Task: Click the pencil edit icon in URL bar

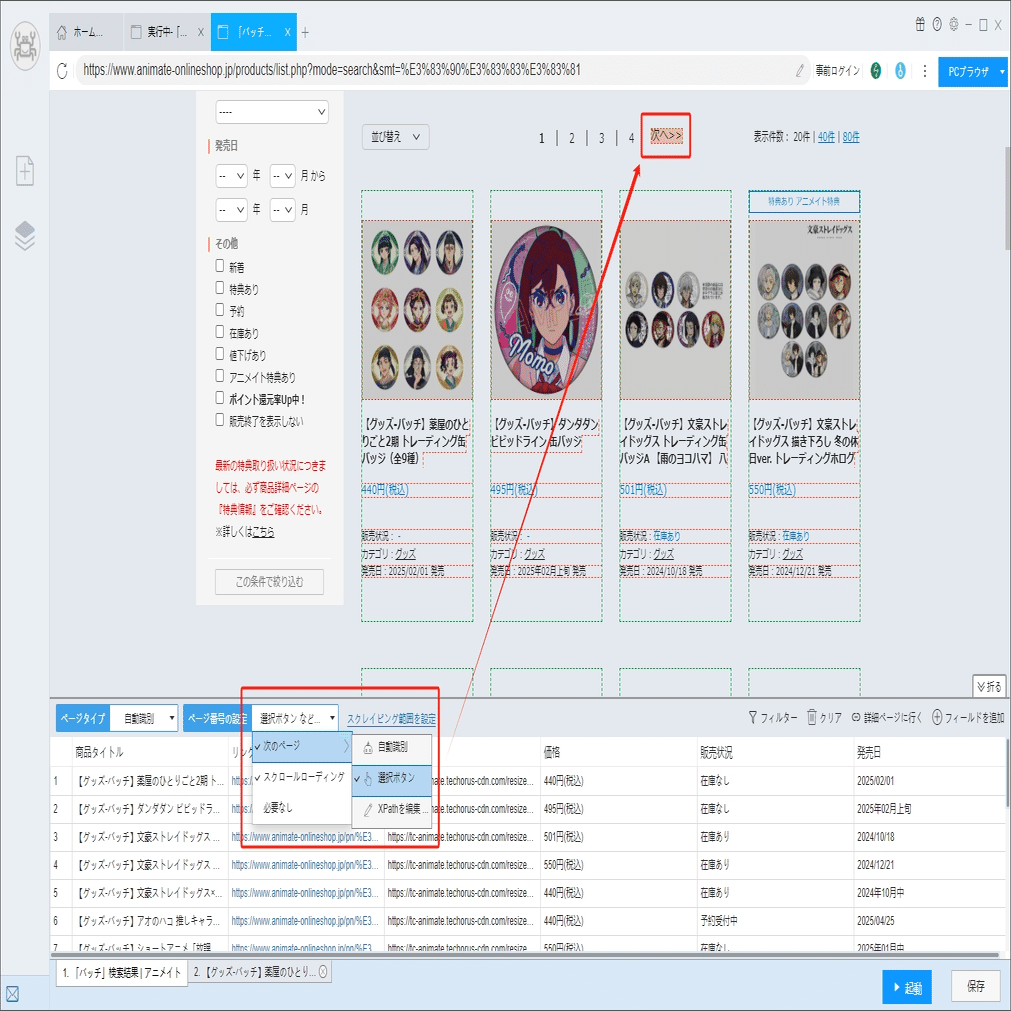Action: pyautogui.click(x=800, y=70)
